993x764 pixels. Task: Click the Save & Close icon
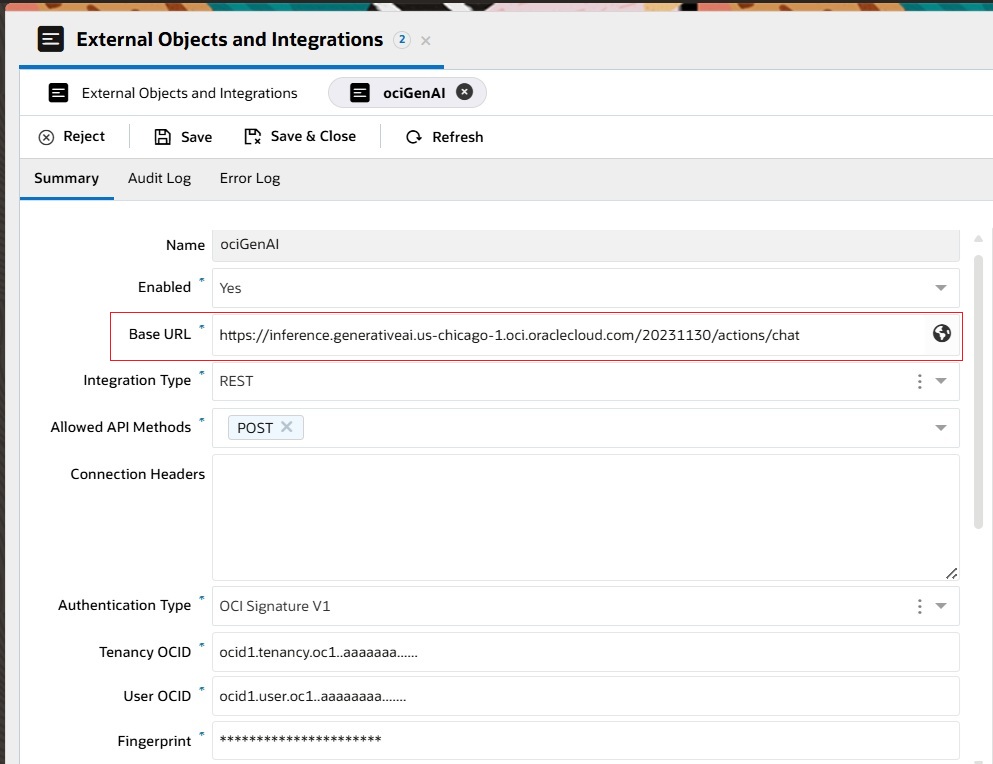[254, 136]
